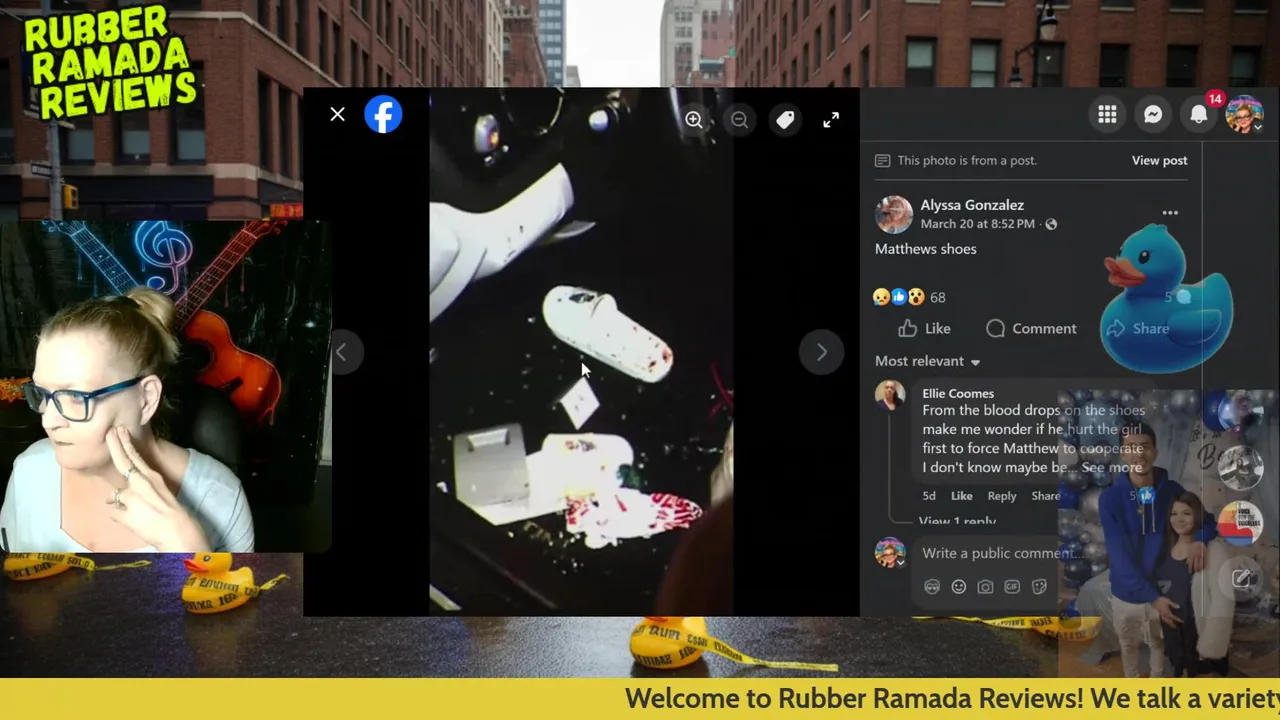Zoom out of the photo

coord(739,120)
